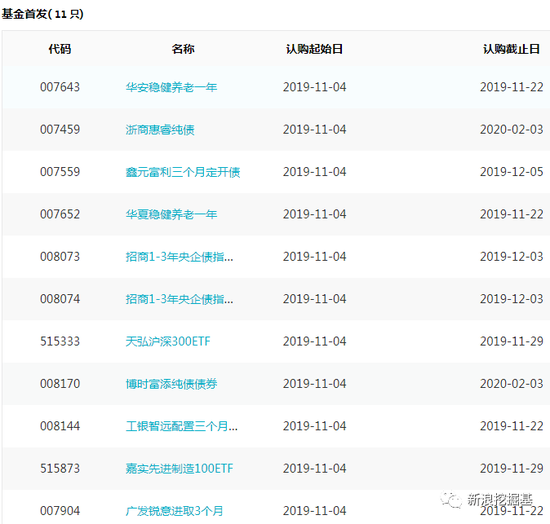This screenshot has width=550, height=524.
Task: Click end date 2019-11-22 for 工银智远配置
Action: pyautogui.click(x=511, y=426)
